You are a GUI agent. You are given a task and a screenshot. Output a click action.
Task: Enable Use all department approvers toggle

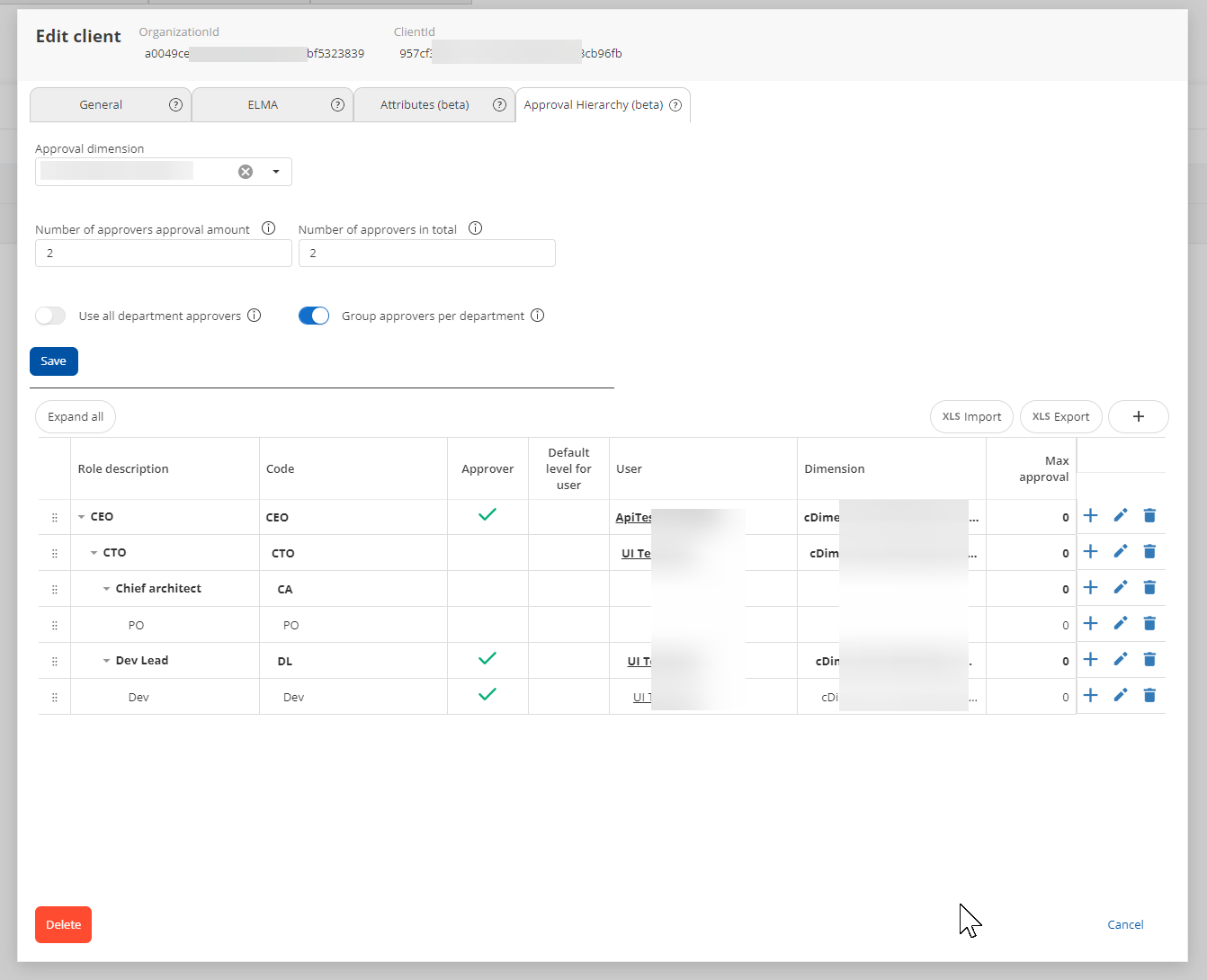51,316
